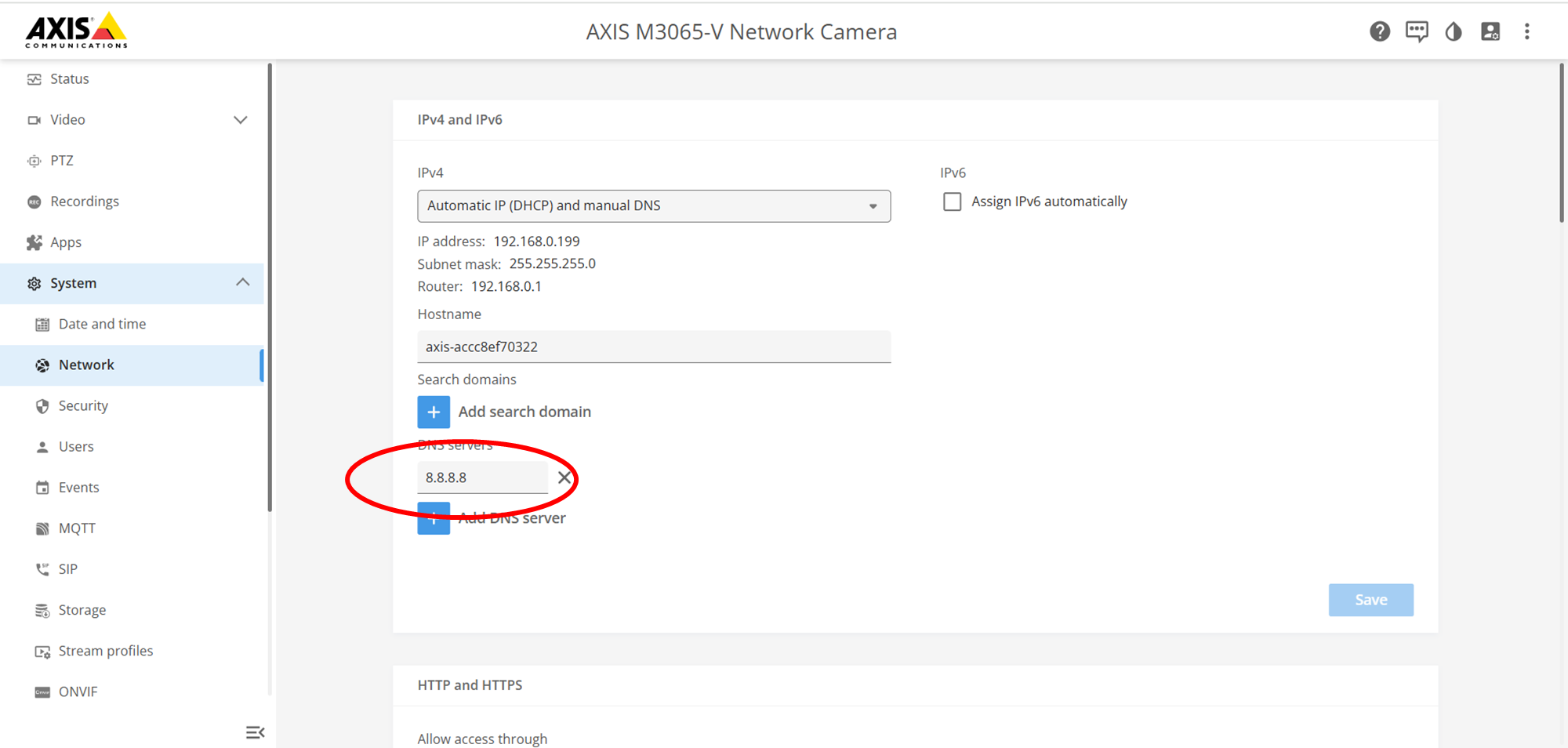Go to Date and time settings
Image resolution: width=1568 pixels, height=748 pixels.
pos(102,325)
